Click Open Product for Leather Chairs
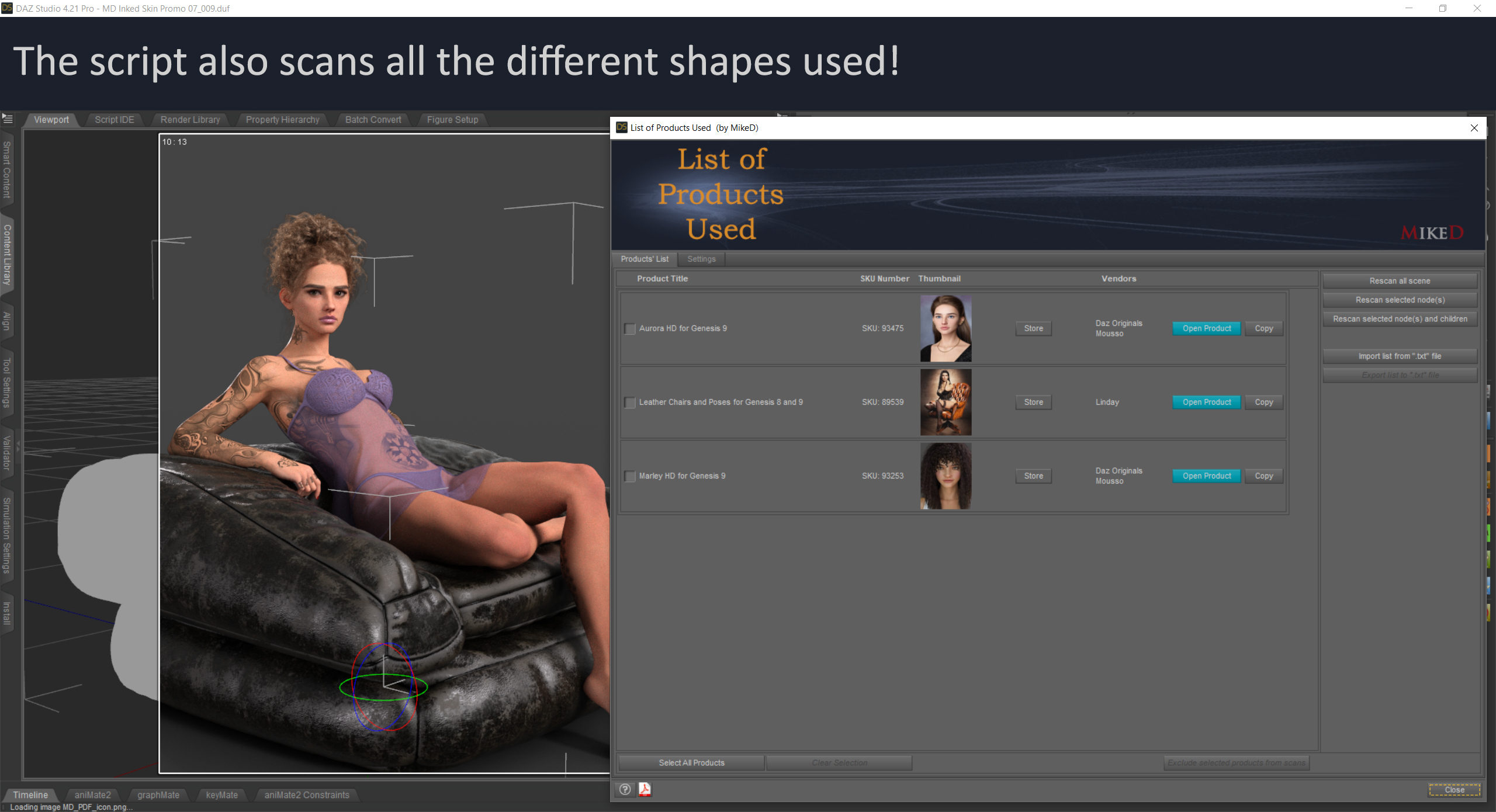Image resolution: width=1496 pixels, height=812 pixels. pyautogui.click(x=1207, y=402)
